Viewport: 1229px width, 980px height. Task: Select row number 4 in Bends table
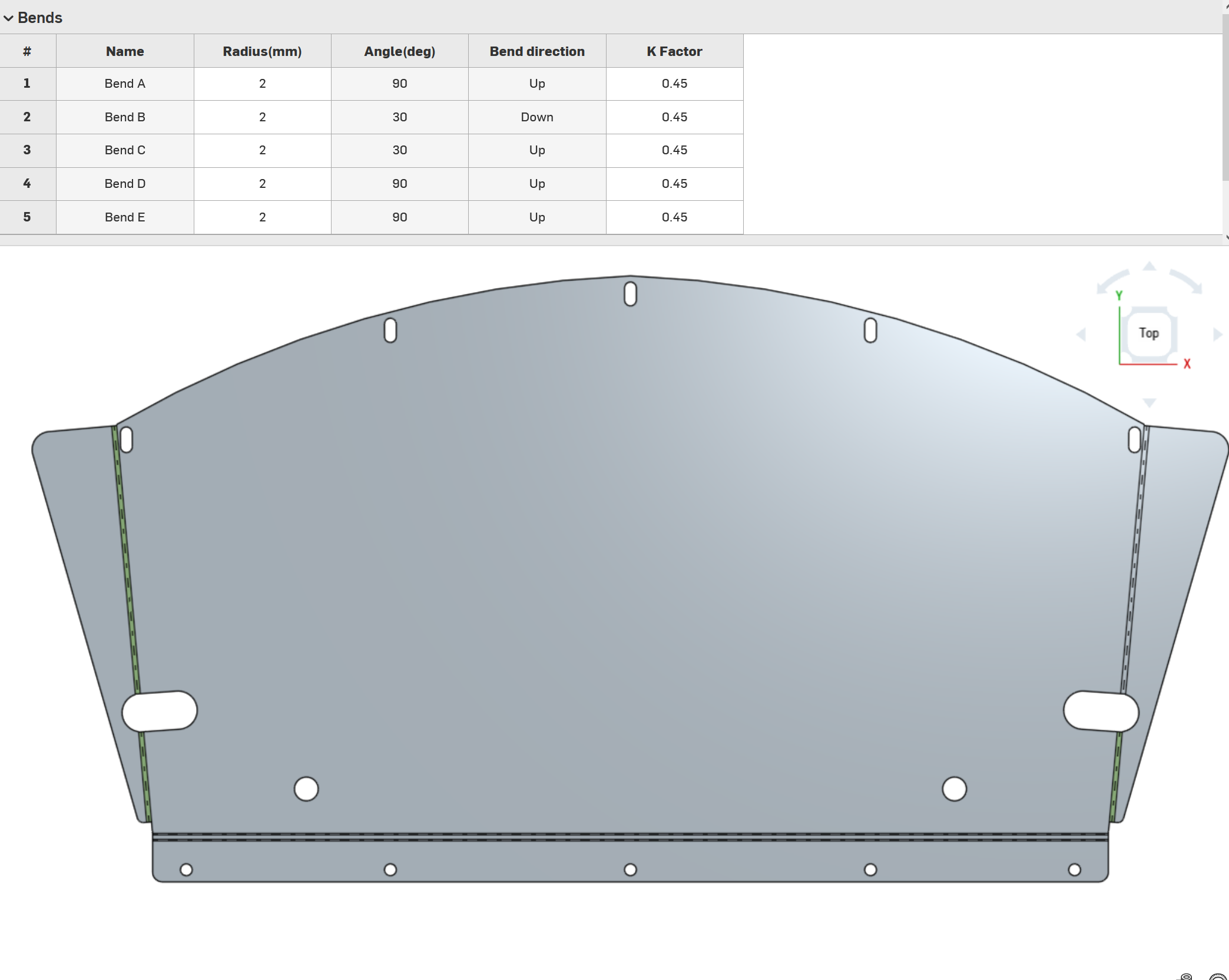click(28, 184)
